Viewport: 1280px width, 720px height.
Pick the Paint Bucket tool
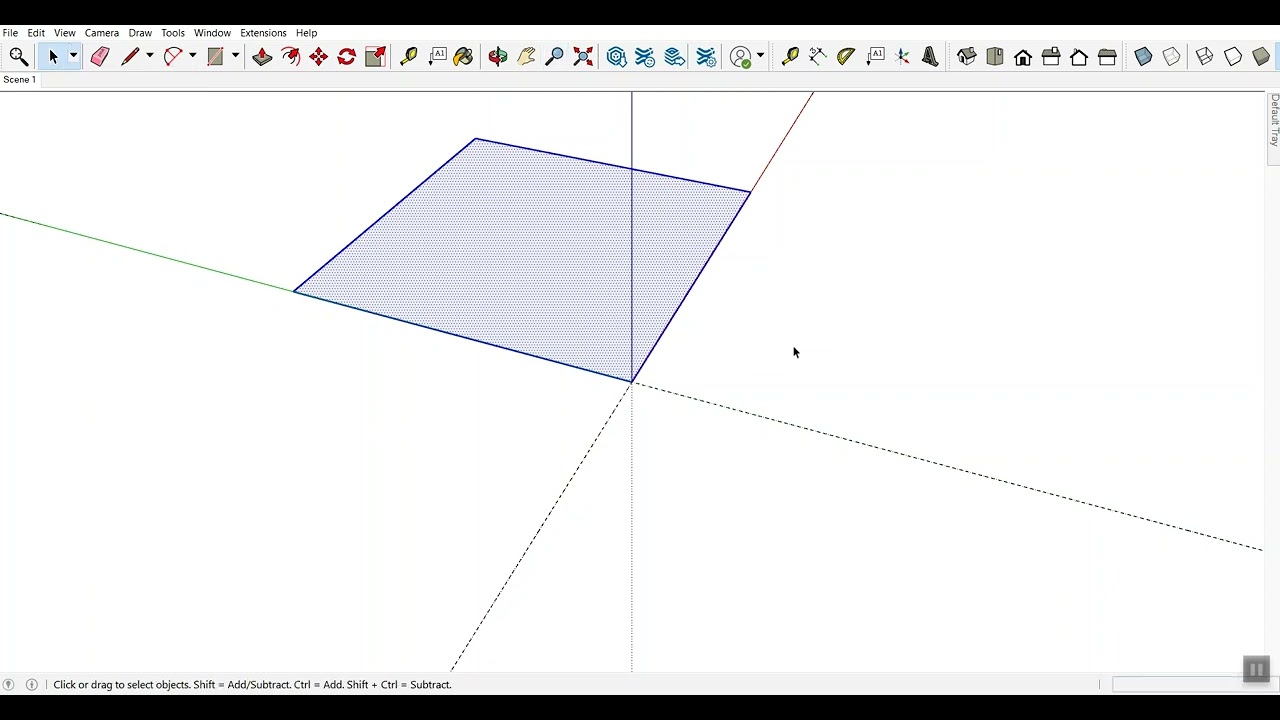tap(463, 57)
